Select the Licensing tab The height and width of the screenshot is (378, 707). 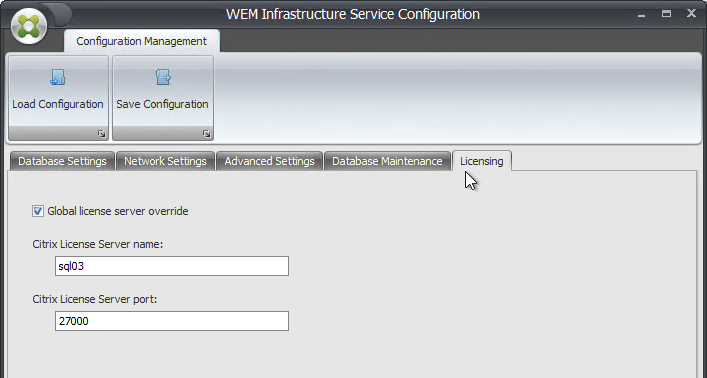(482, 161)
